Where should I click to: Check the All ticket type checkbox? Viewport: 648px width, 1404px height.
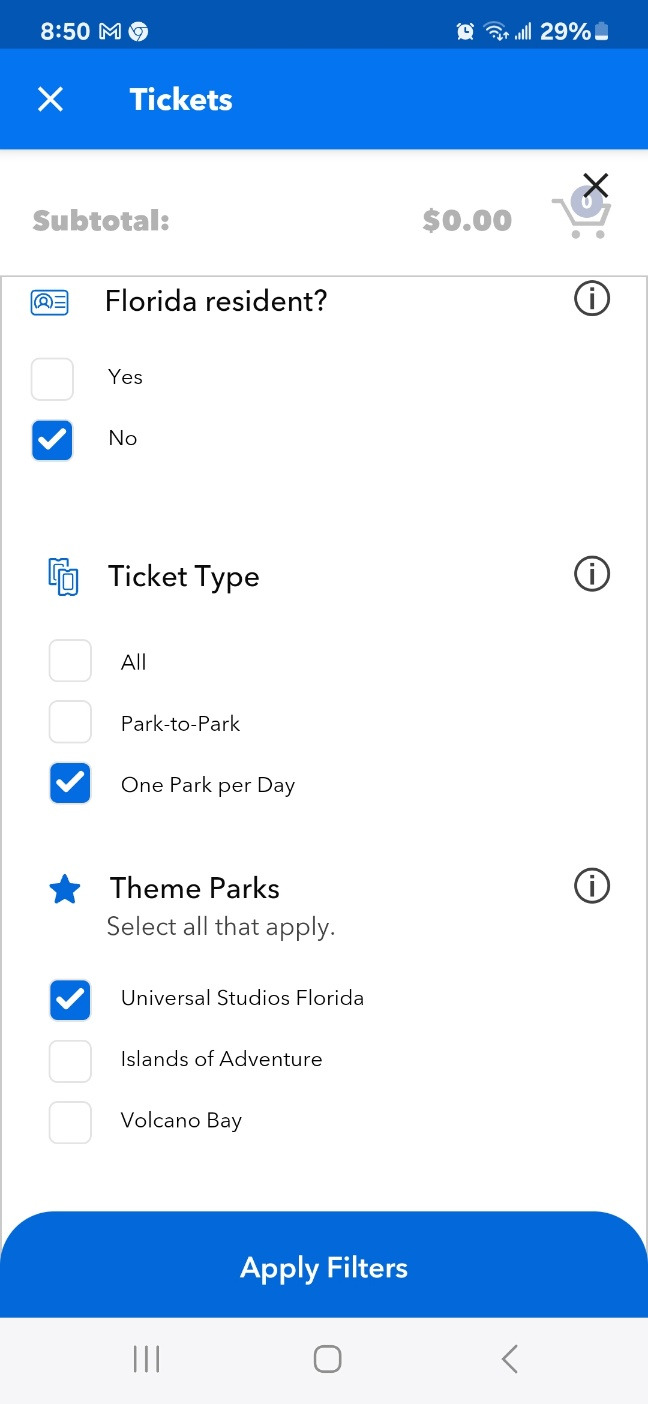[x=70, y=662]
